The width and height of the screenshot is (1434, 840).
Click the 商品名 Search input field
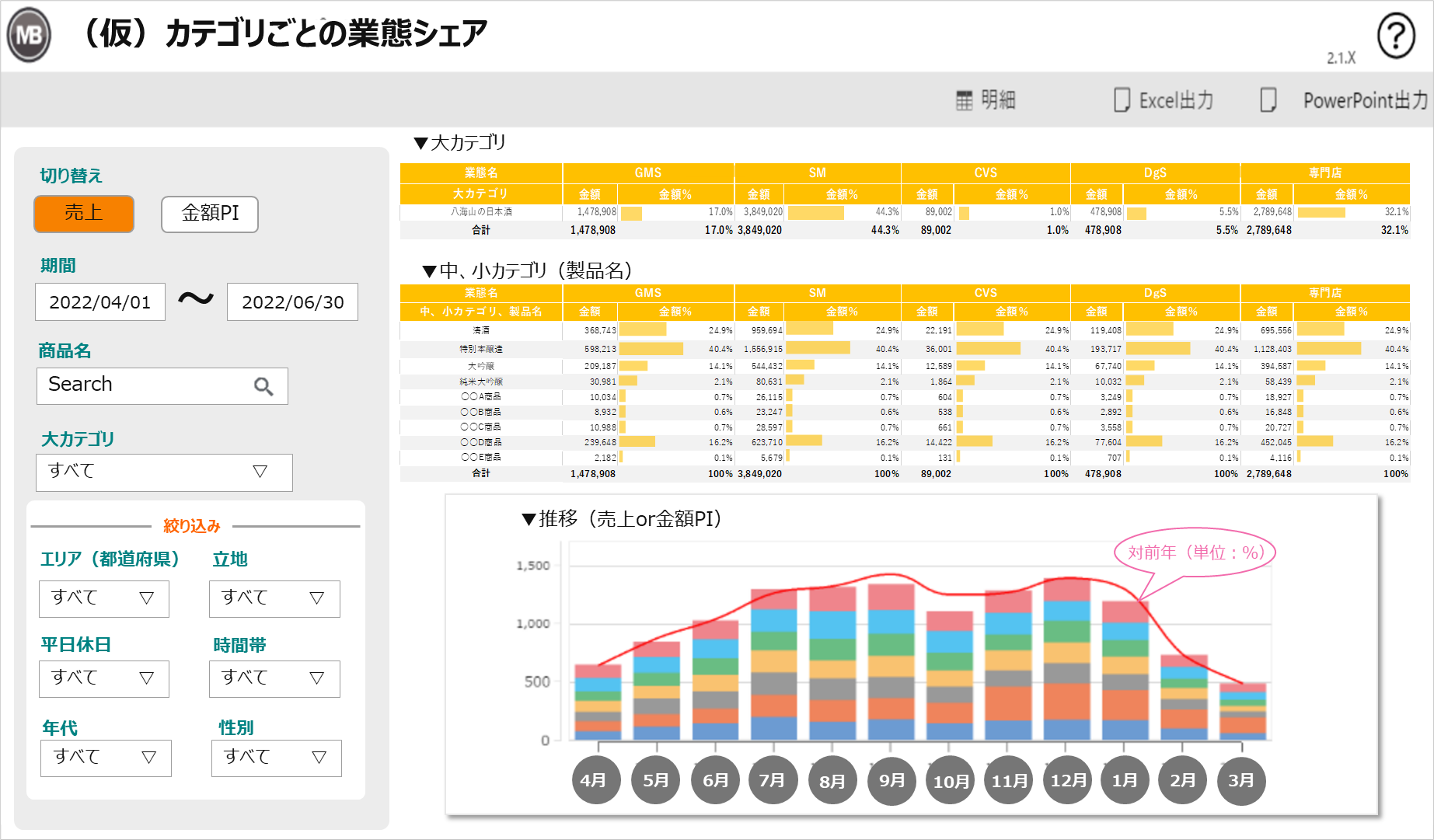click(x=162, y=386)
